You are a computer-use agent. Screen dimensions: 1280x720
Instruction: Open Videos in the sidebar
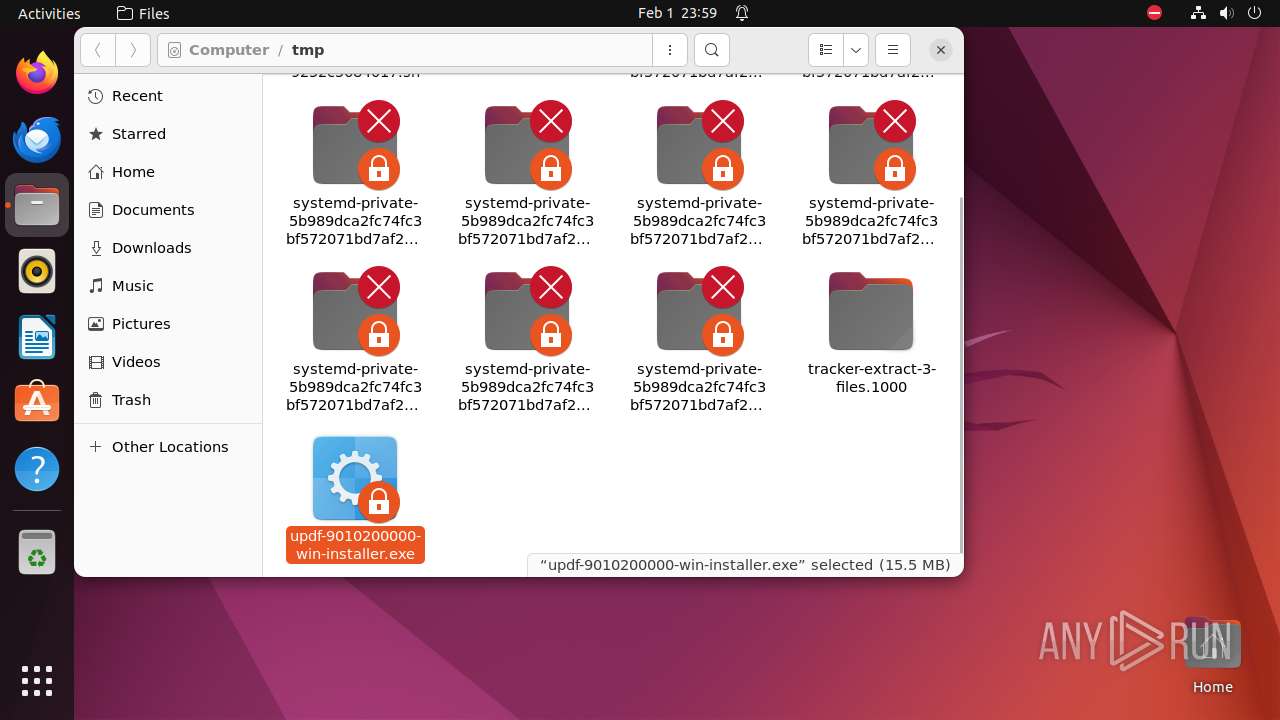(168, 362)
